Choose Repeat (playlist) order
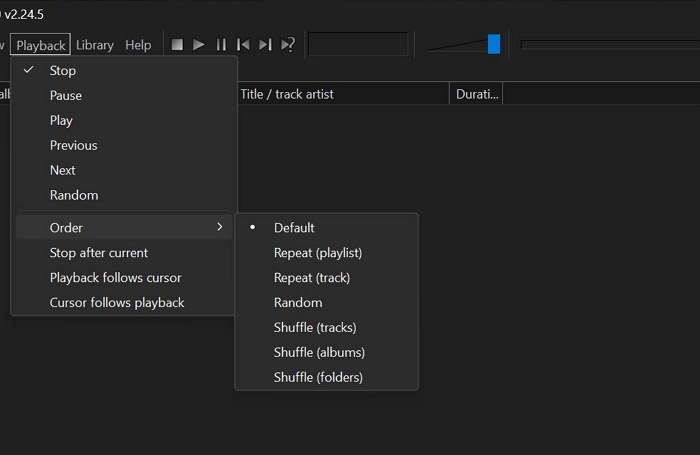 [x=317, y=253]
